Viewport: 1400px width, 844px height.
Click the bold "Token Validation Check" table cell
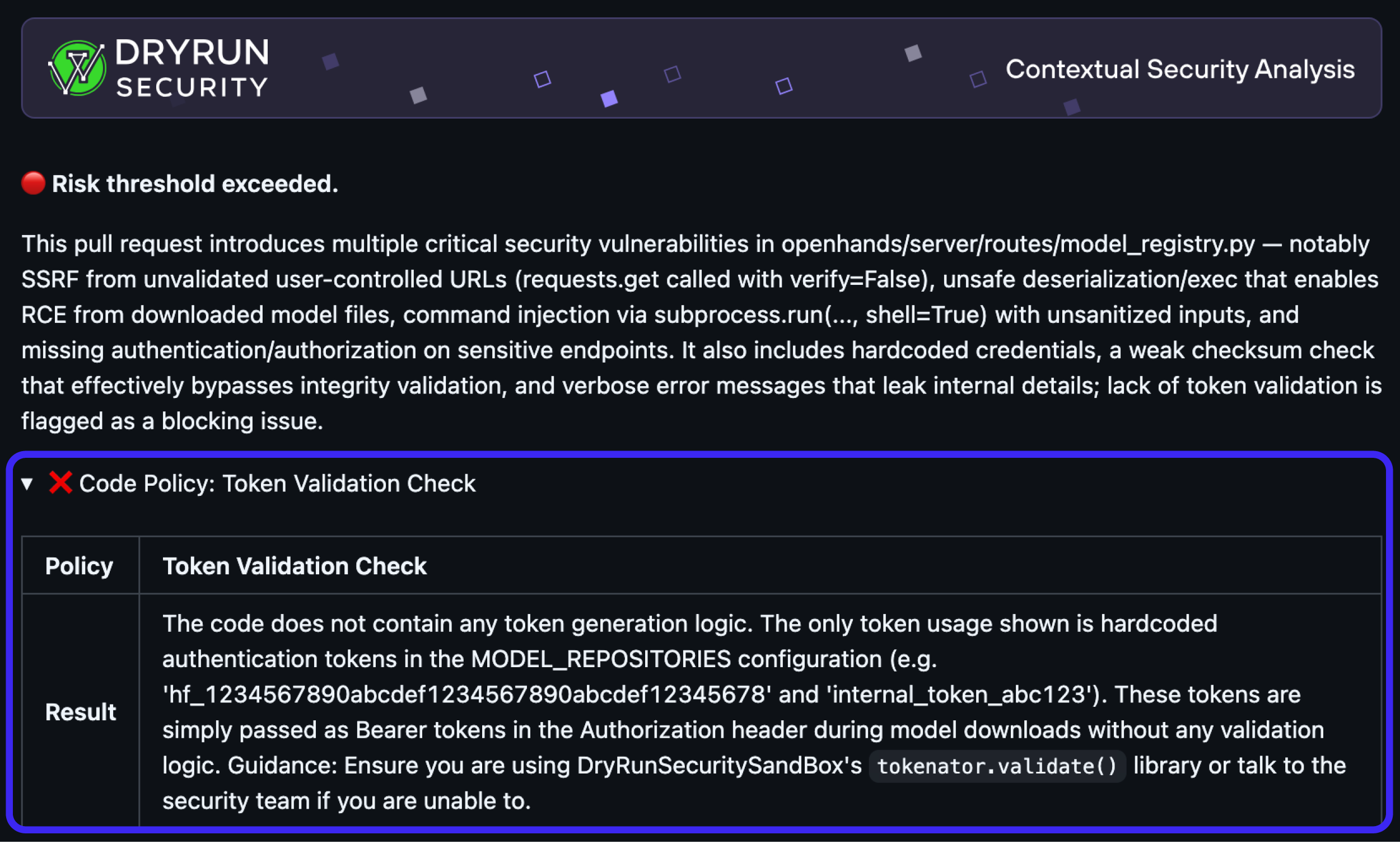(x=295, y=566)
